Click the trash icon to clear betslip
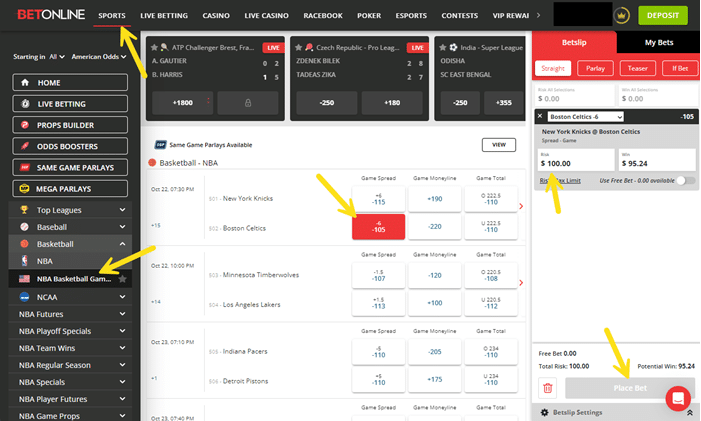Screen dimensions: 701x421 click(548, 388)
